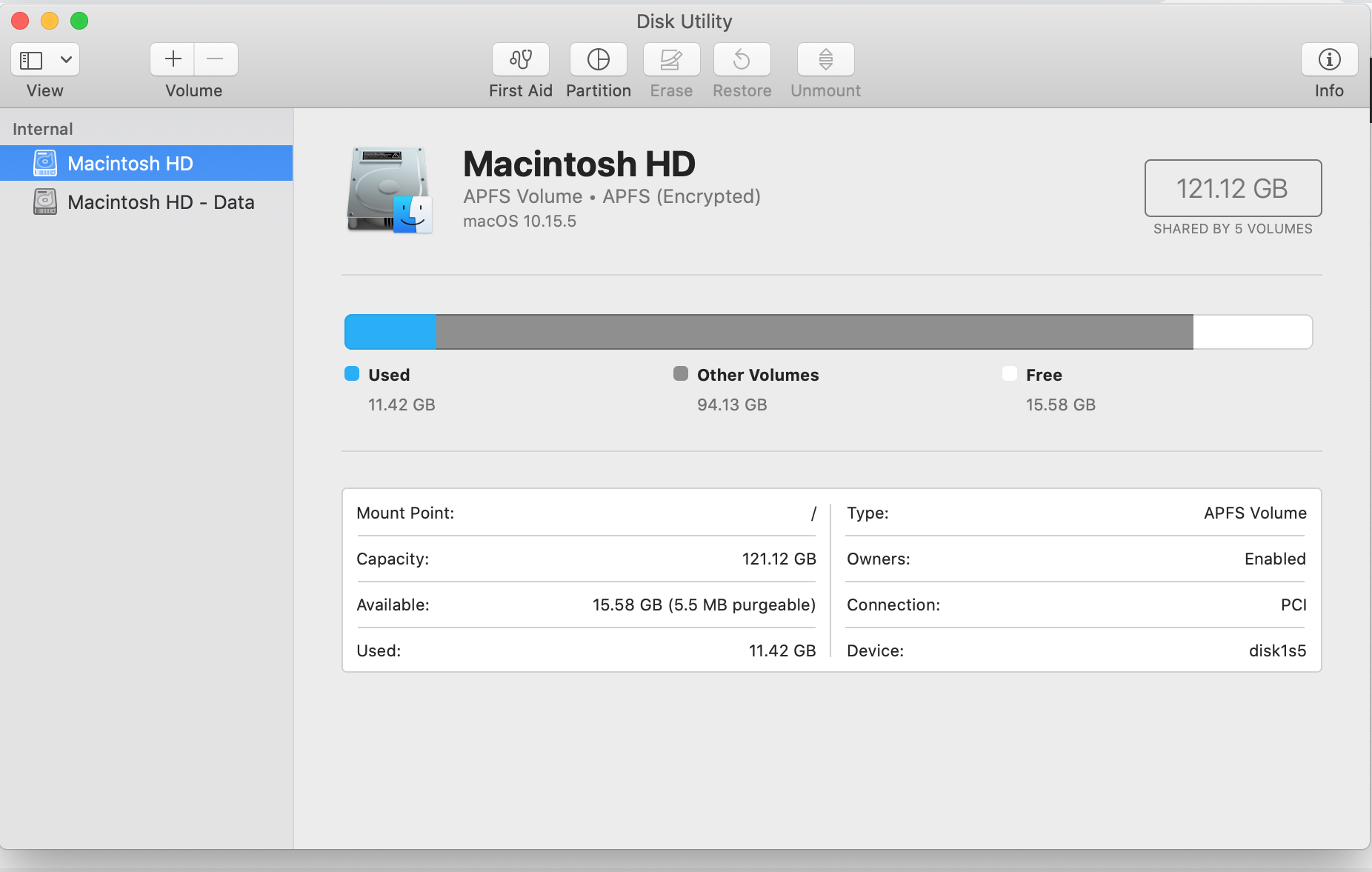Add a volume with the plus button
1372x872 pixels.
173,59
